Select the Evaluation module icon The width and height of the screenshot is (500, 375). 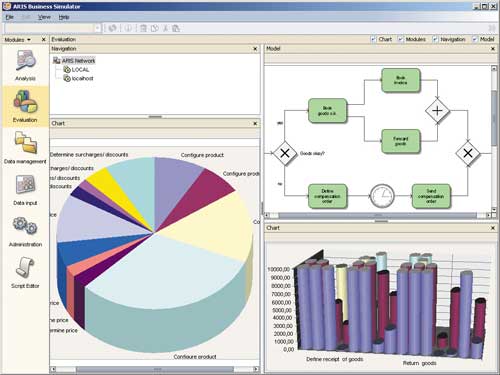[25, 101]
